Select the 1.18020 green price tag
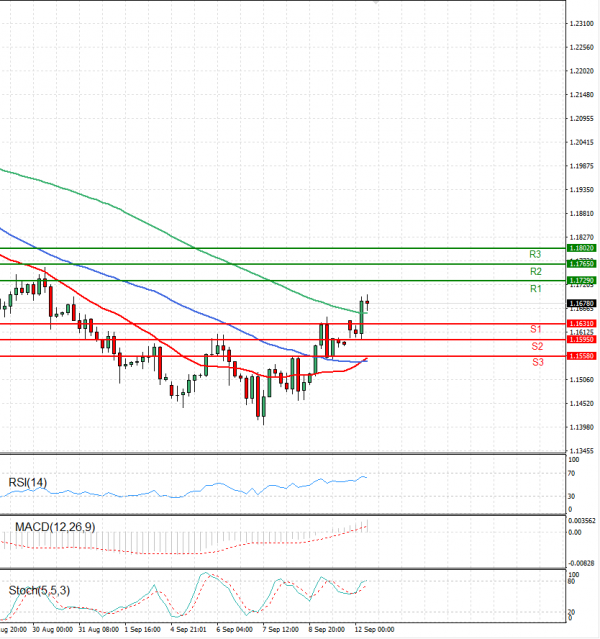600x639 pixels. coord(582,248)
